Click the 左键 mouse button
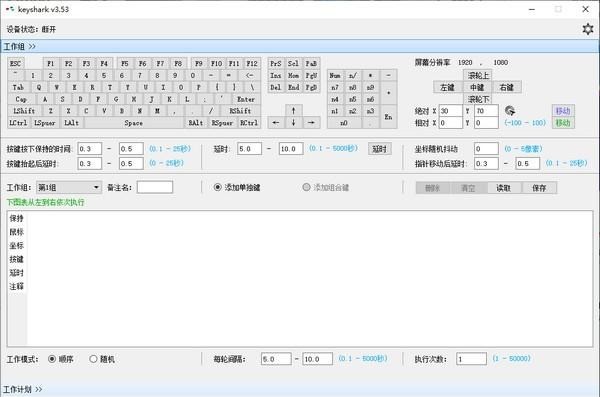Viewport: 600px width, 397px height. pyautogui.click(x=447, y=87)
